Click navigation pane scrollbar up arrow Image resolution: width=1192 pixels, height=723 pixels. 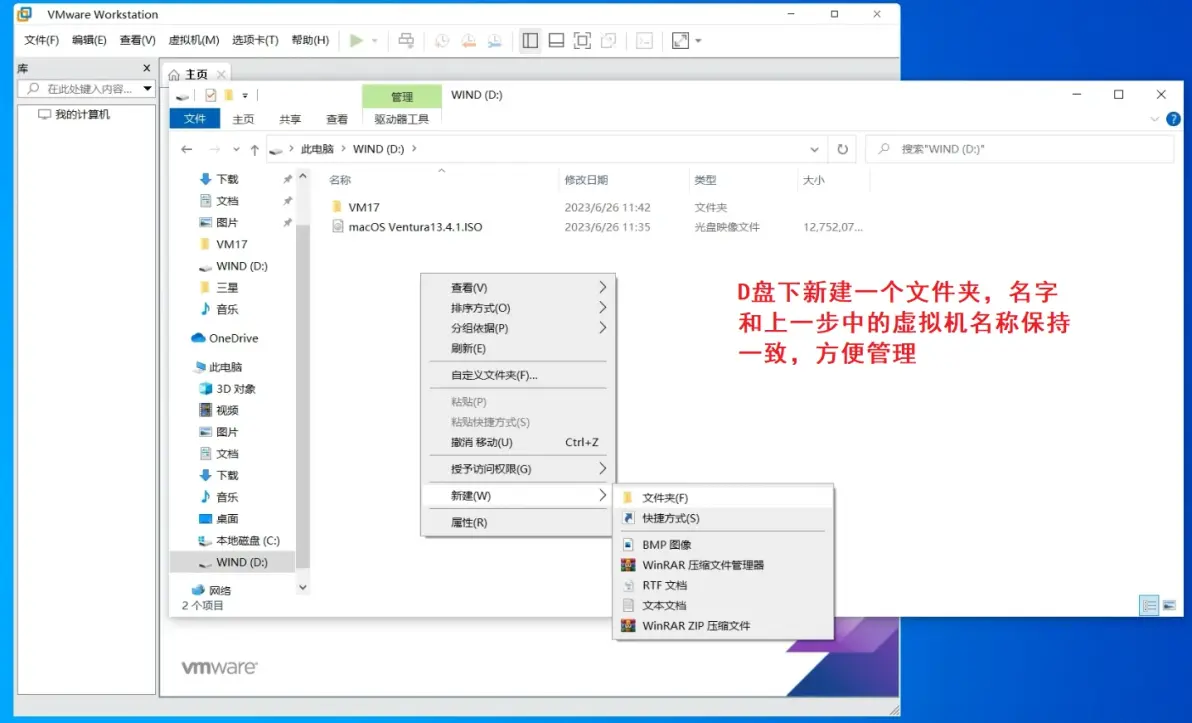click(x=303, y=176)
